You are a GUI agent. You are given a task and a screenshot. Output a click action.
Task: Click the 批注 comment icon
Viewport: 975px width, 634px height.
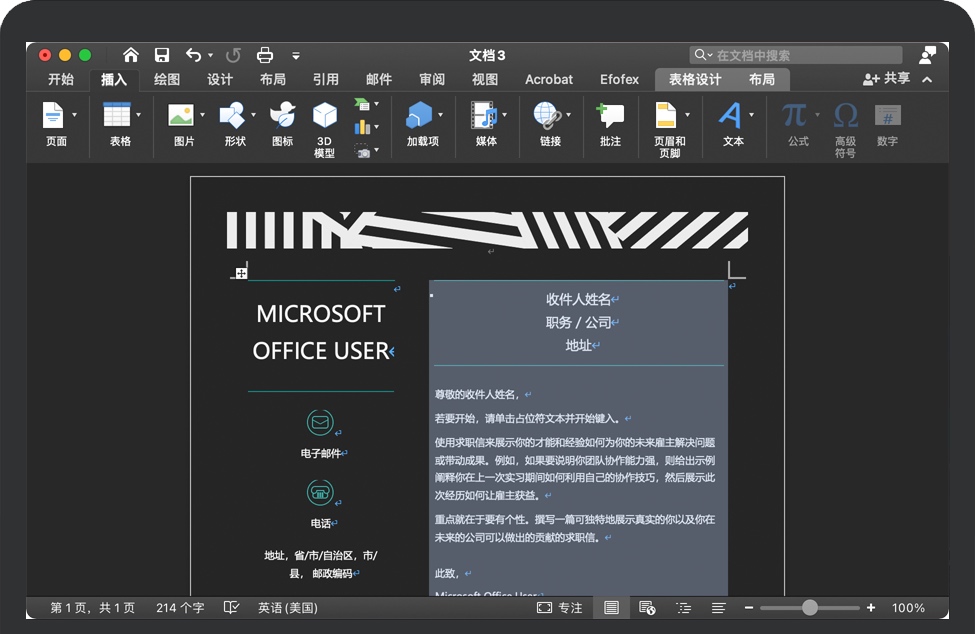point(610,116)
